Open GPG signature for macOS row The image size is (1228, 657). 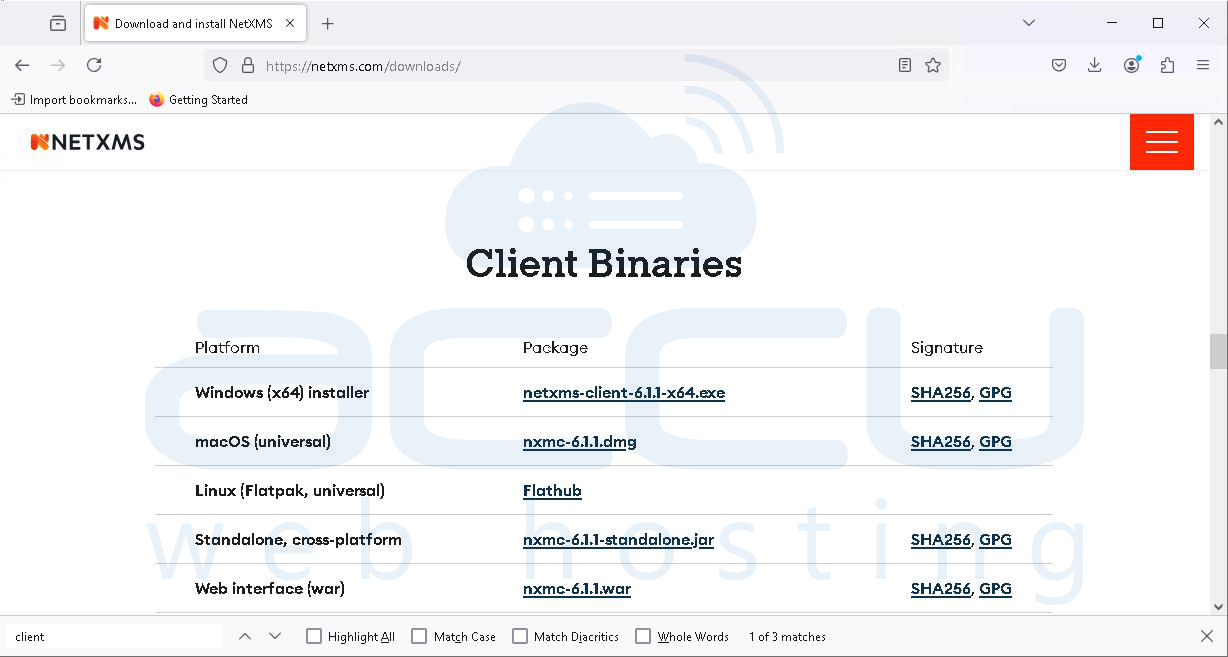[995, 442]
